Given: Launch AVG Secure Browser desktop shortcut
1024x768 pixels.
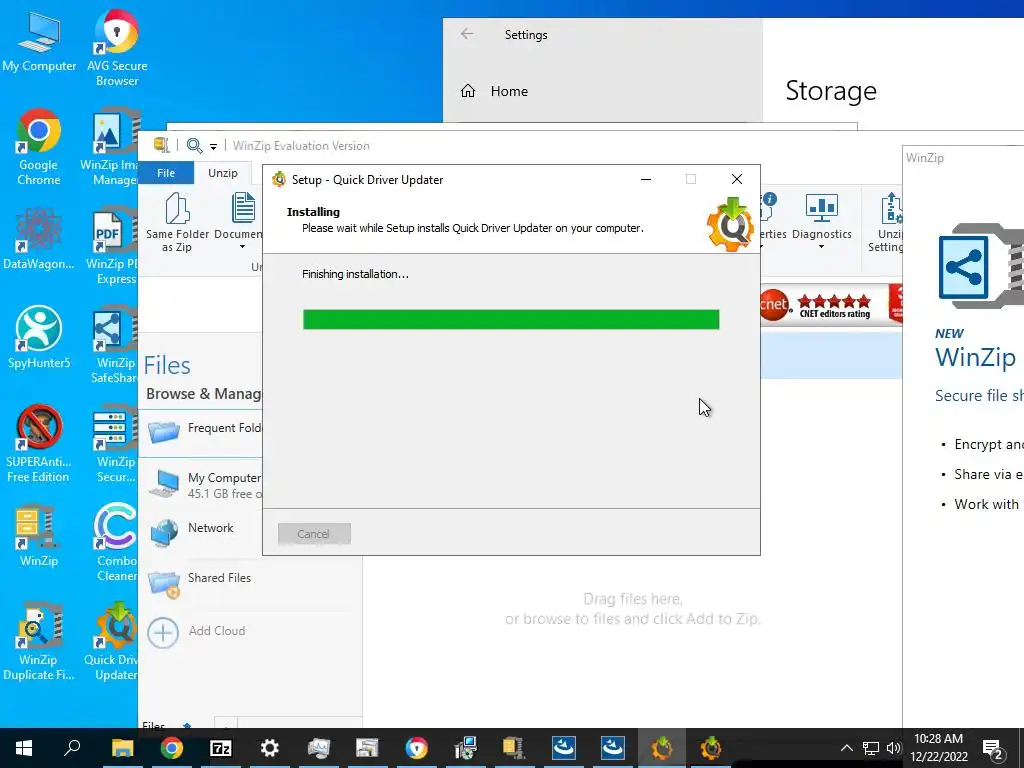Looking at the screenshot, I should pos(117,47).
